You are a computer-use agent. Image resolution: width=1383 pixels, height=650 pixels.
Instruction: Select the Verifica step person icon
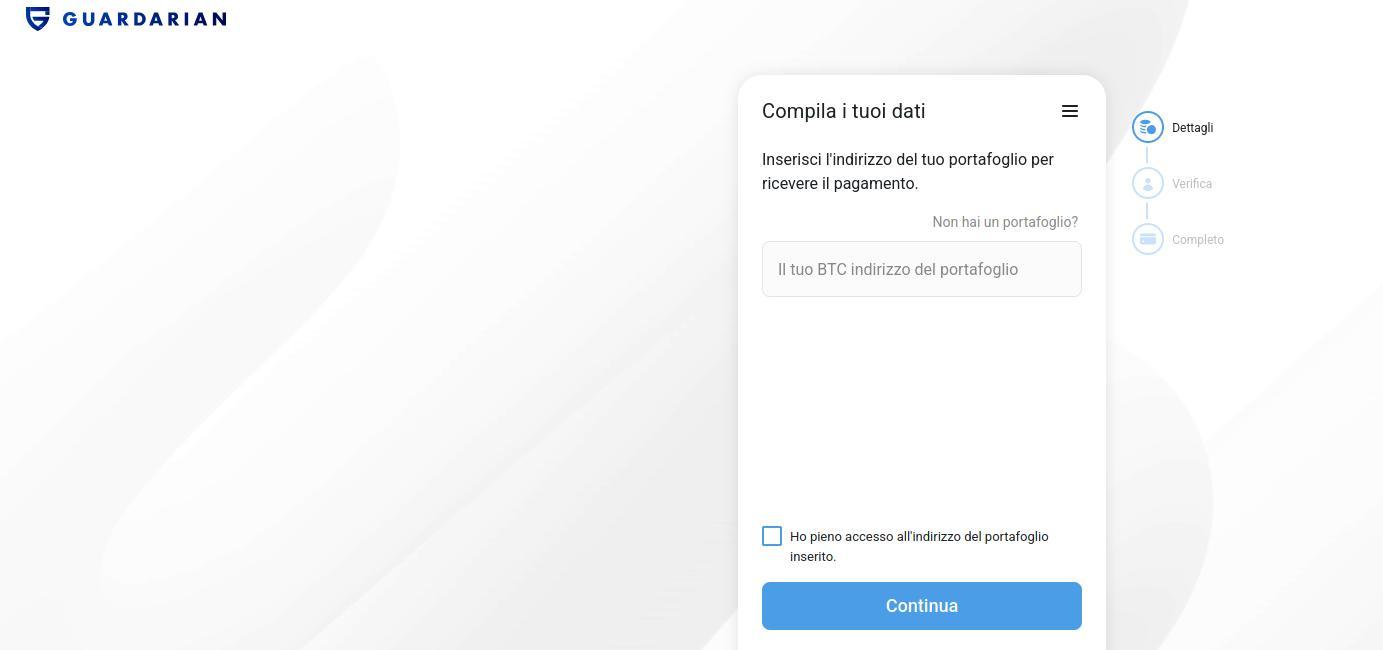(1148, 183)
